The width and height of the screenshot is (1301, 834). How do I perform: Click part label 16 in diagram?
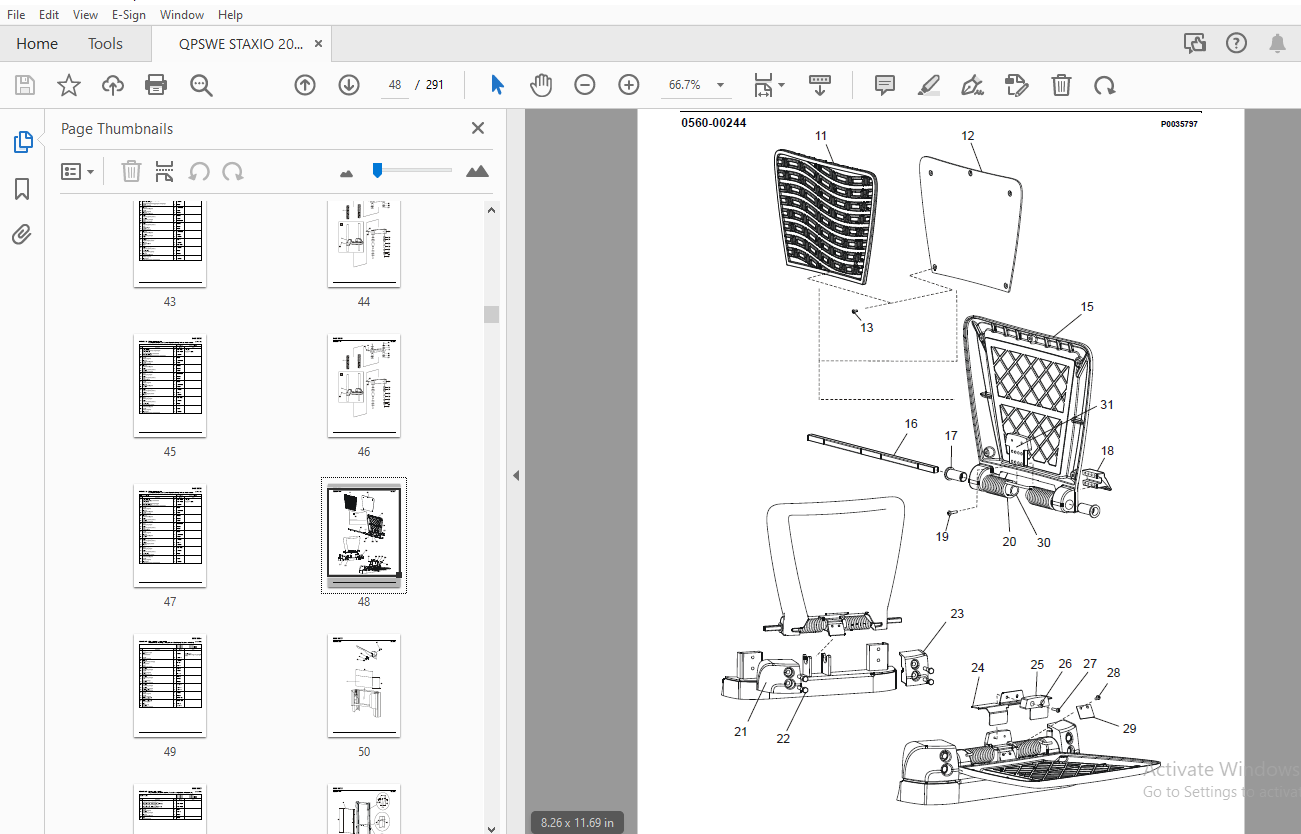[x=910, y=424]
